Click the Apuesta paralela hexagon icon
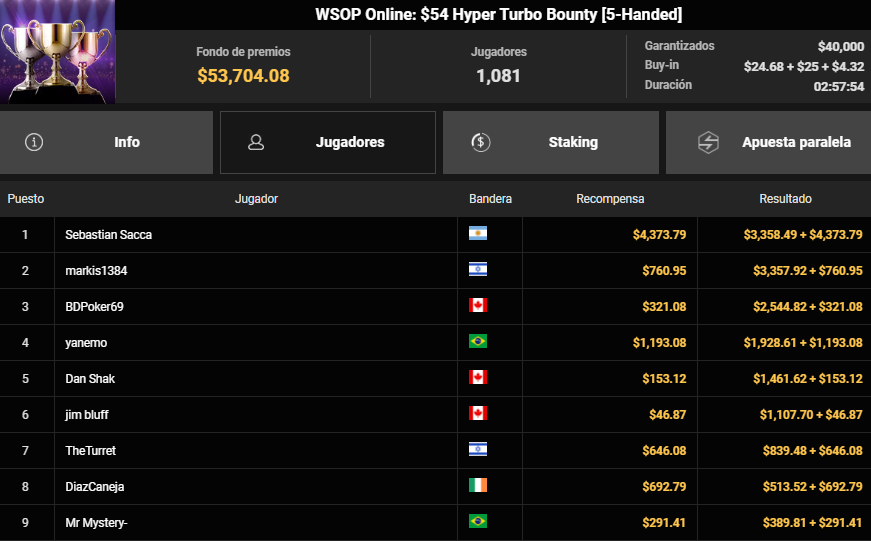Screen dimensions: 871x541 [708, 142]
